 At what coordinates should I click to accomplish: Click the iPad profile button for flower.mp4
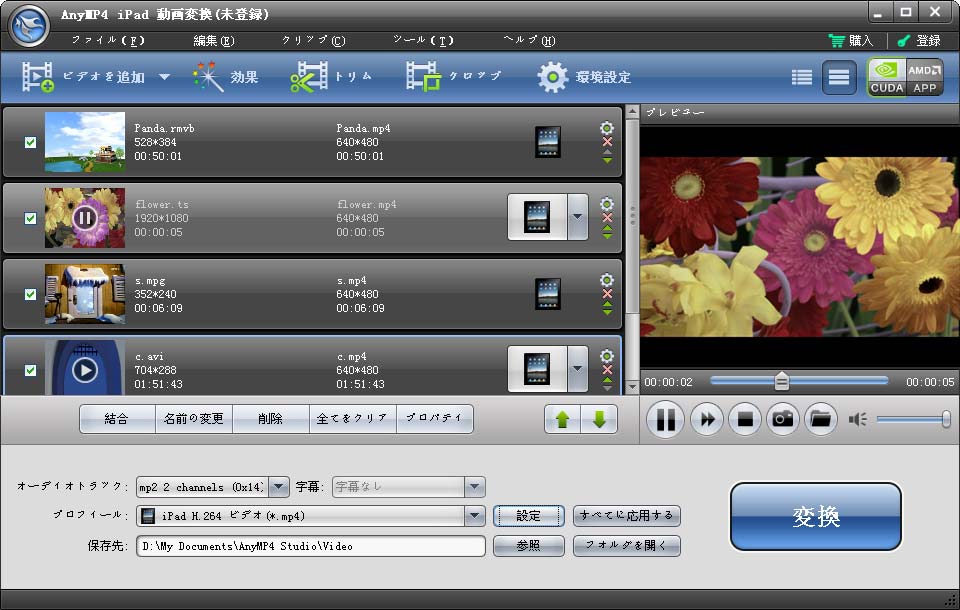(537, 217)
